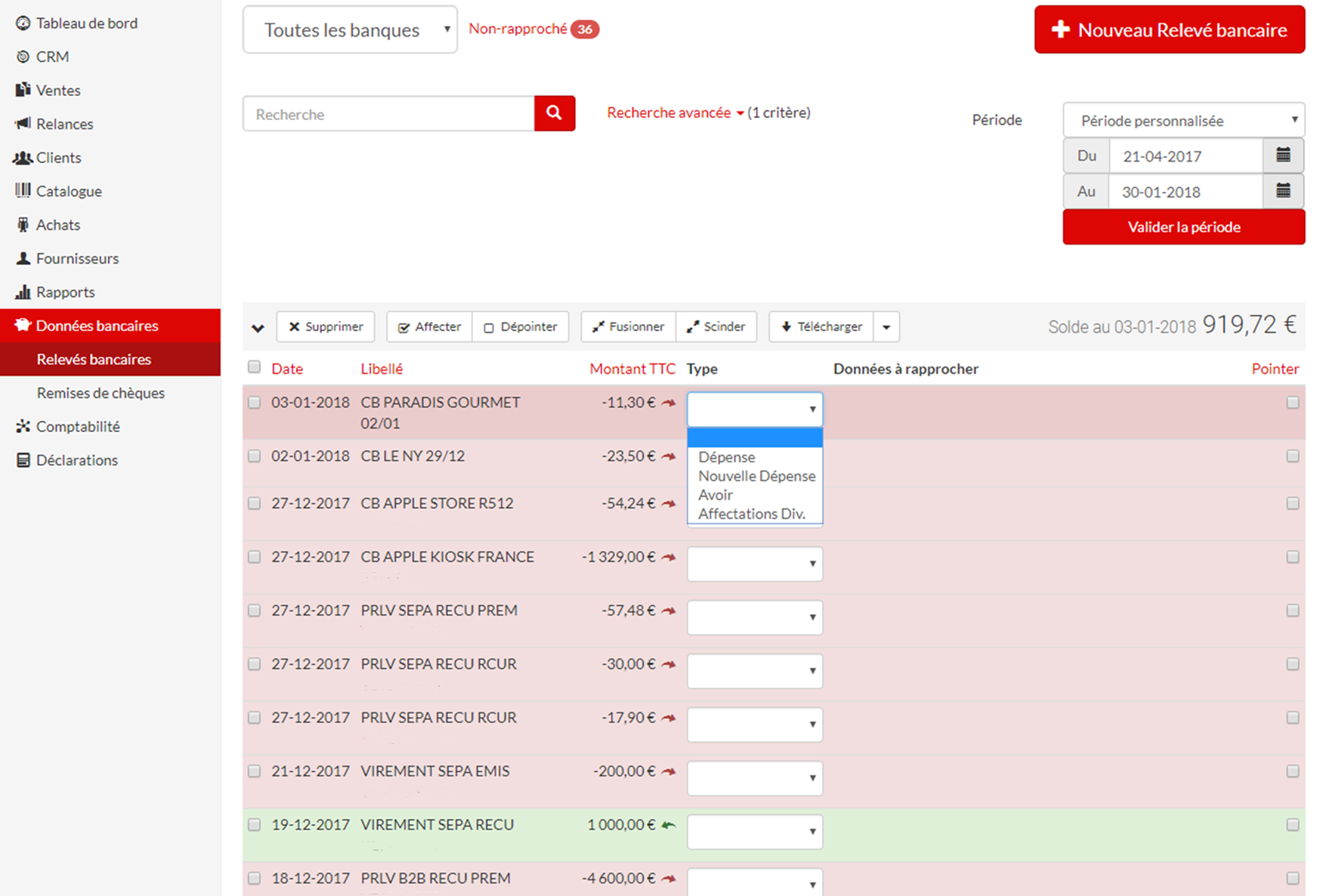1320x896 pixels.
Task: Open the 'Recherche avancée' link
Action: click(669, 113)
